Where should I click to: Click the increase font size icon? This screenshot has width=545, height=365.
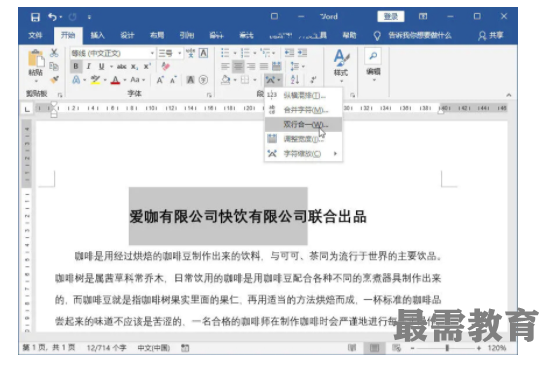tap(160, 80)
